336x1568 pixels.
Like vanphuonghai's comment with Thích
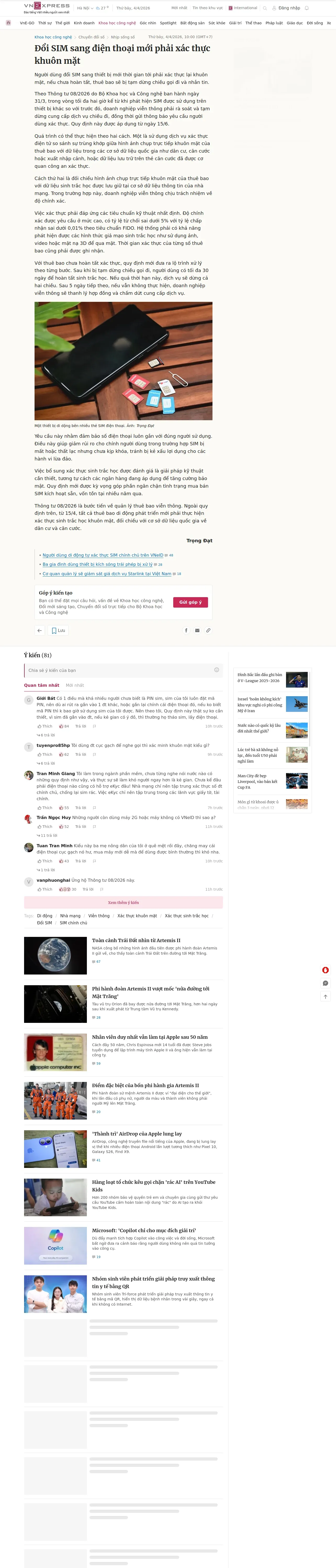click(45, 889)
